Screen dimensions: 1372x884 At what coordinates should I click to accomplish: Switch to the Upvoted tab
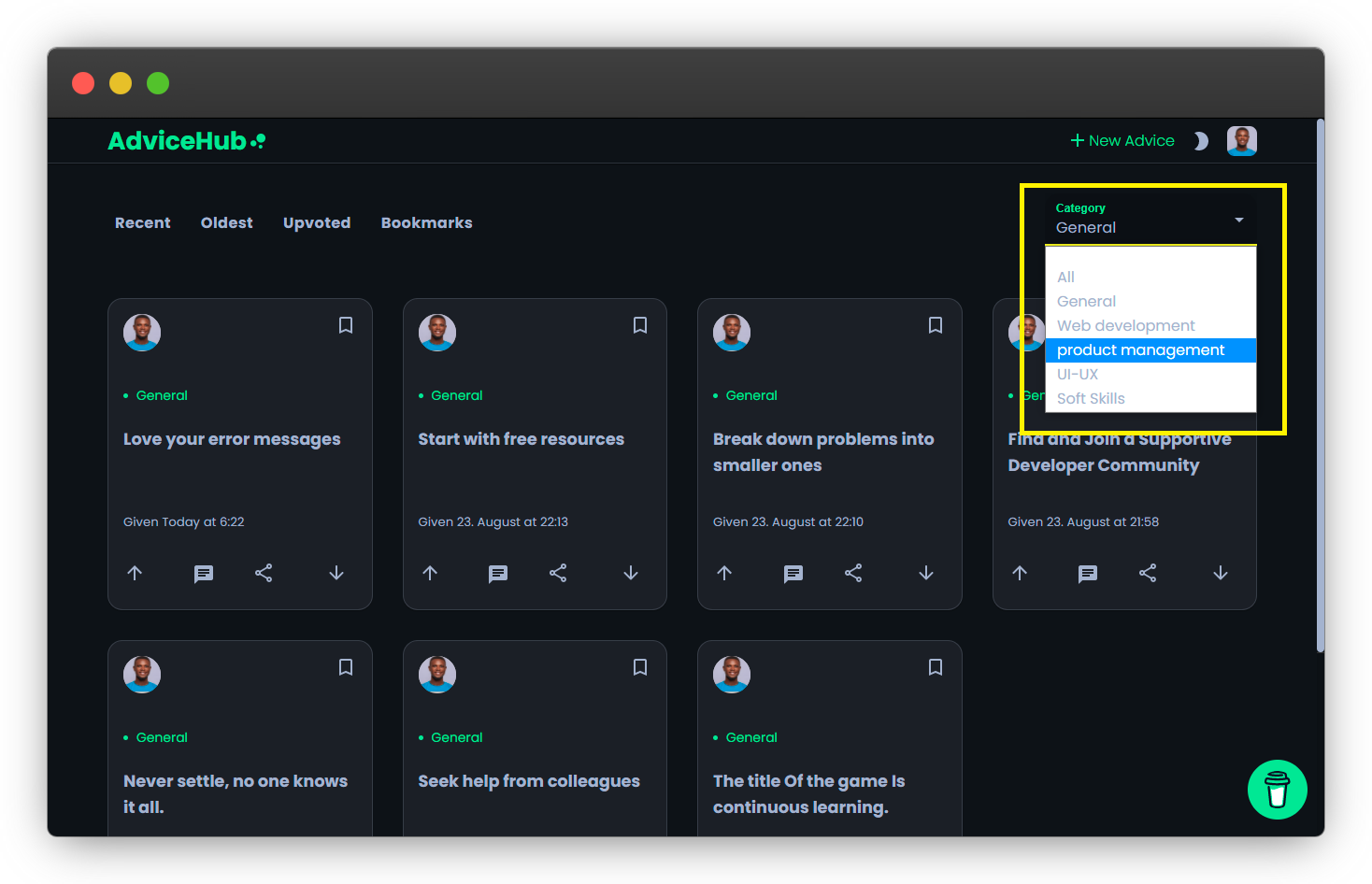pos(317,222)
